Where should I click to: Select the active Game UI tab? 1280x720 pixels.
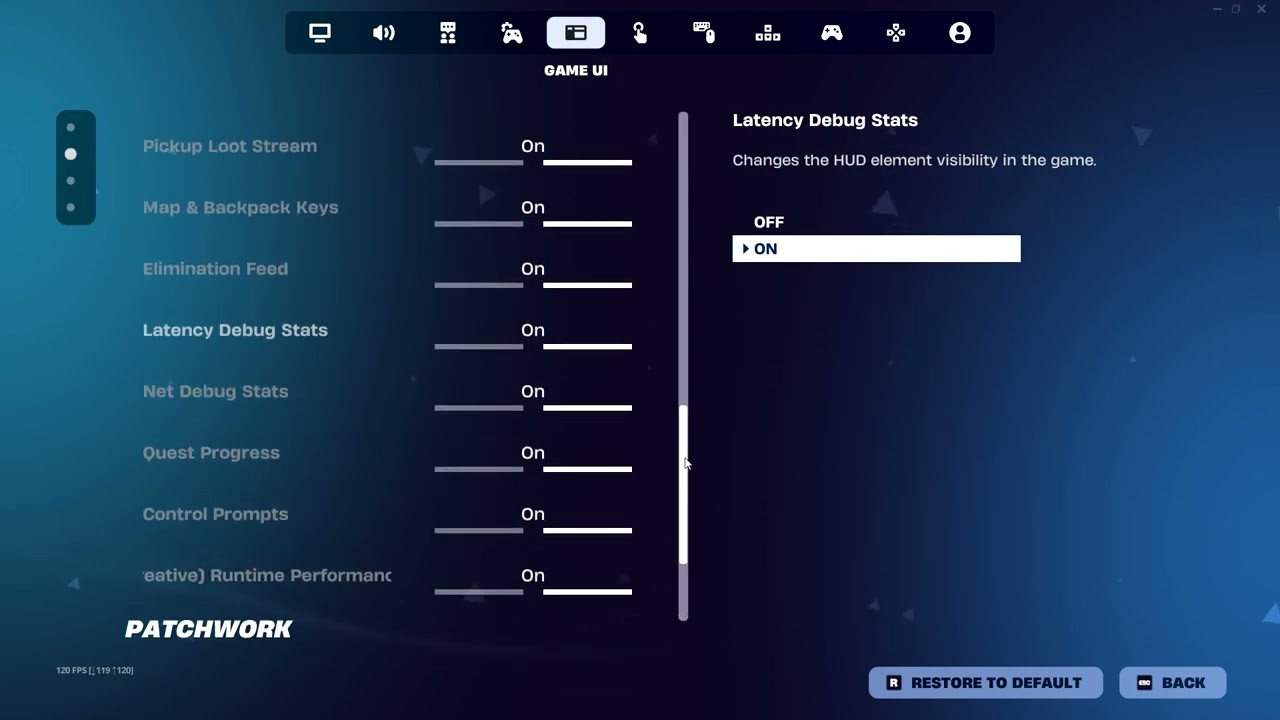click(x=576, y=33)
